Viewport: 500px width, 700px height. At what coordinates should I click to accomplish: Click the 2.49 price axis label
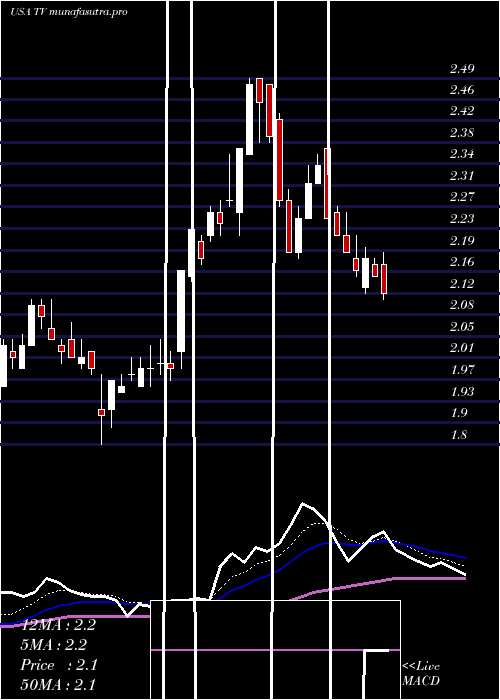(x=462, y=69)
